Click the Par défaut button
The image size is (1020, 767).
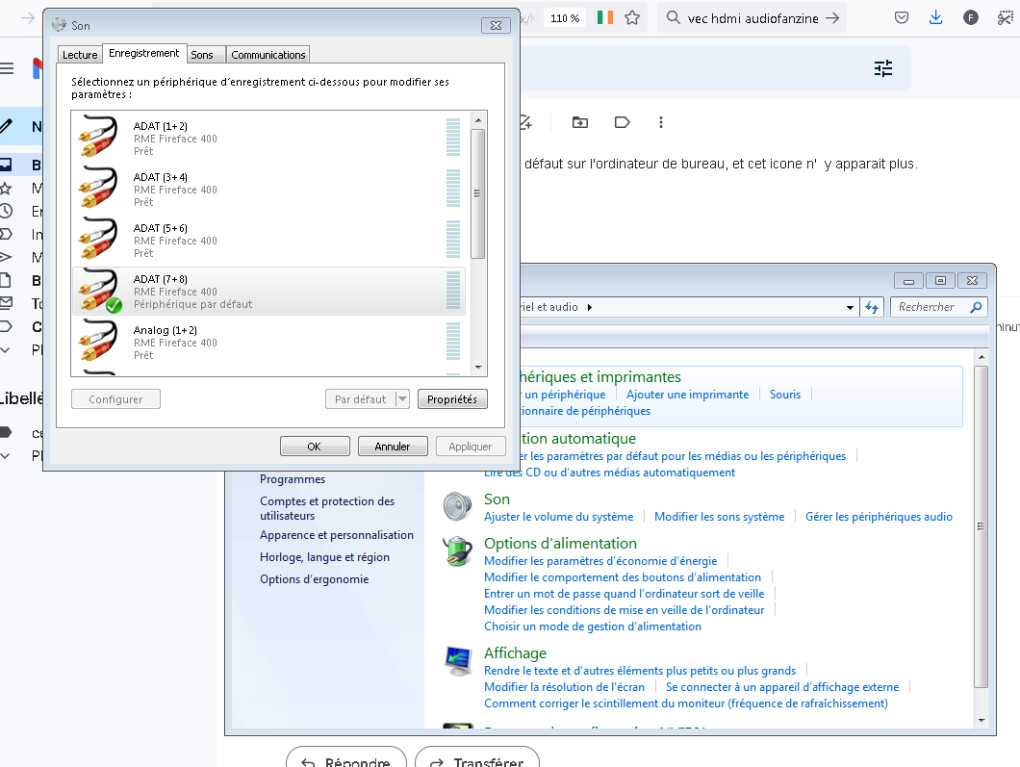point(360,399)
